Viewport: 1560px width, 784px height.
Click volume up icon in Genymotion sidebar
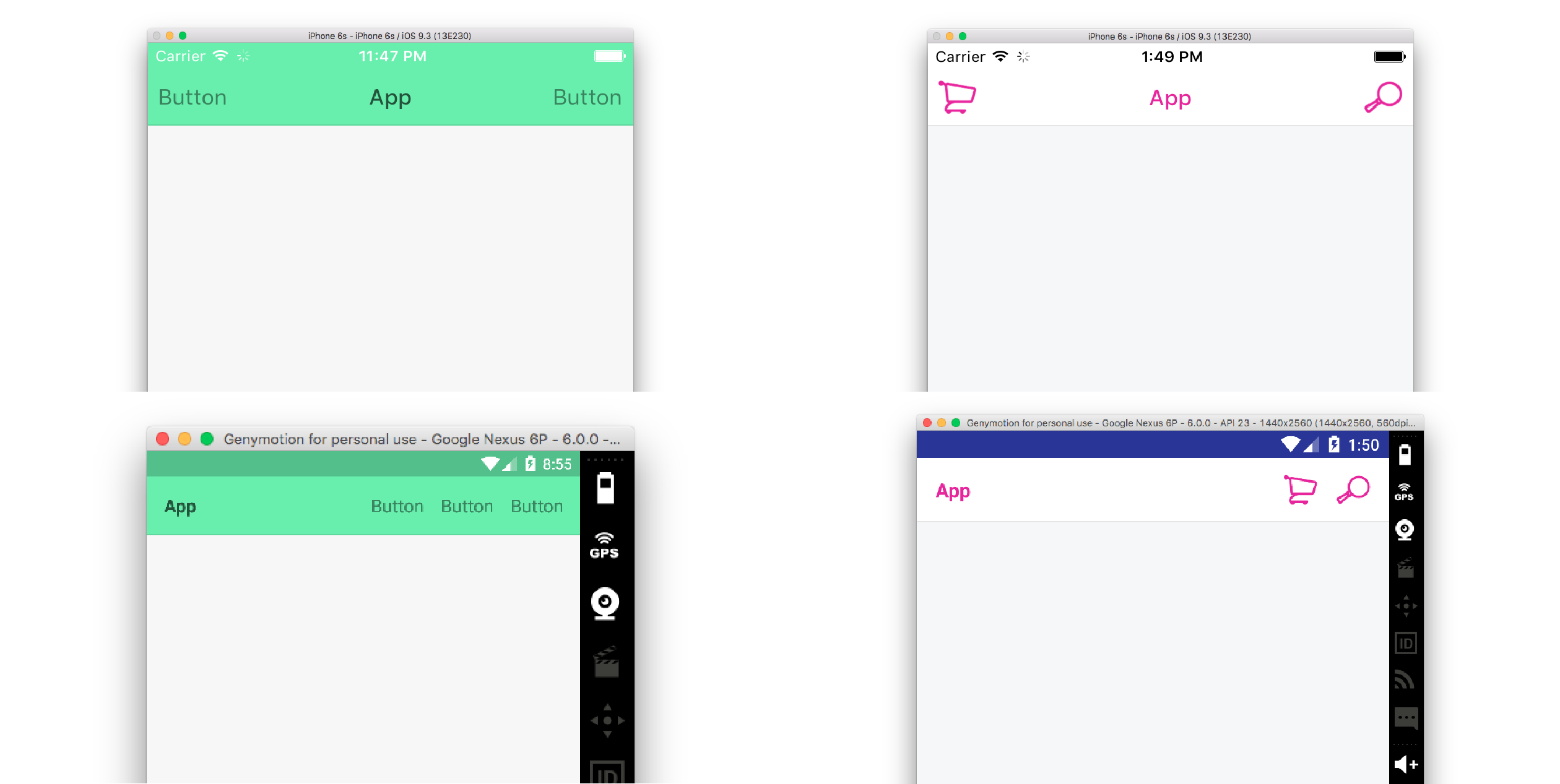pyautogui.click(x=1406, y=765)
